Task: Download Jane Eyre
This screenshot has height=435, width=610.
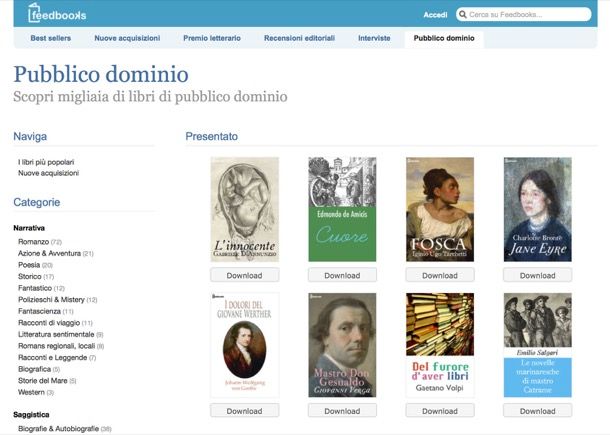Action: tap(538, 275)
